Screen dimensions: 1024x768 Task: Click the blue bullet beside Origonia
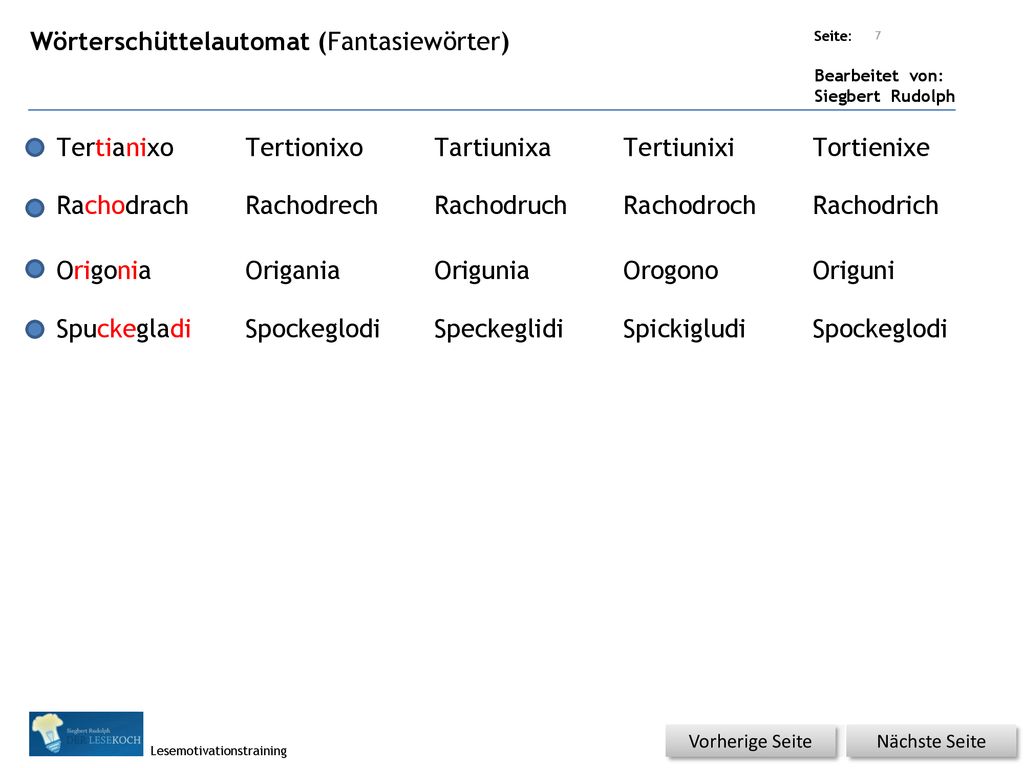pos(35,268)
